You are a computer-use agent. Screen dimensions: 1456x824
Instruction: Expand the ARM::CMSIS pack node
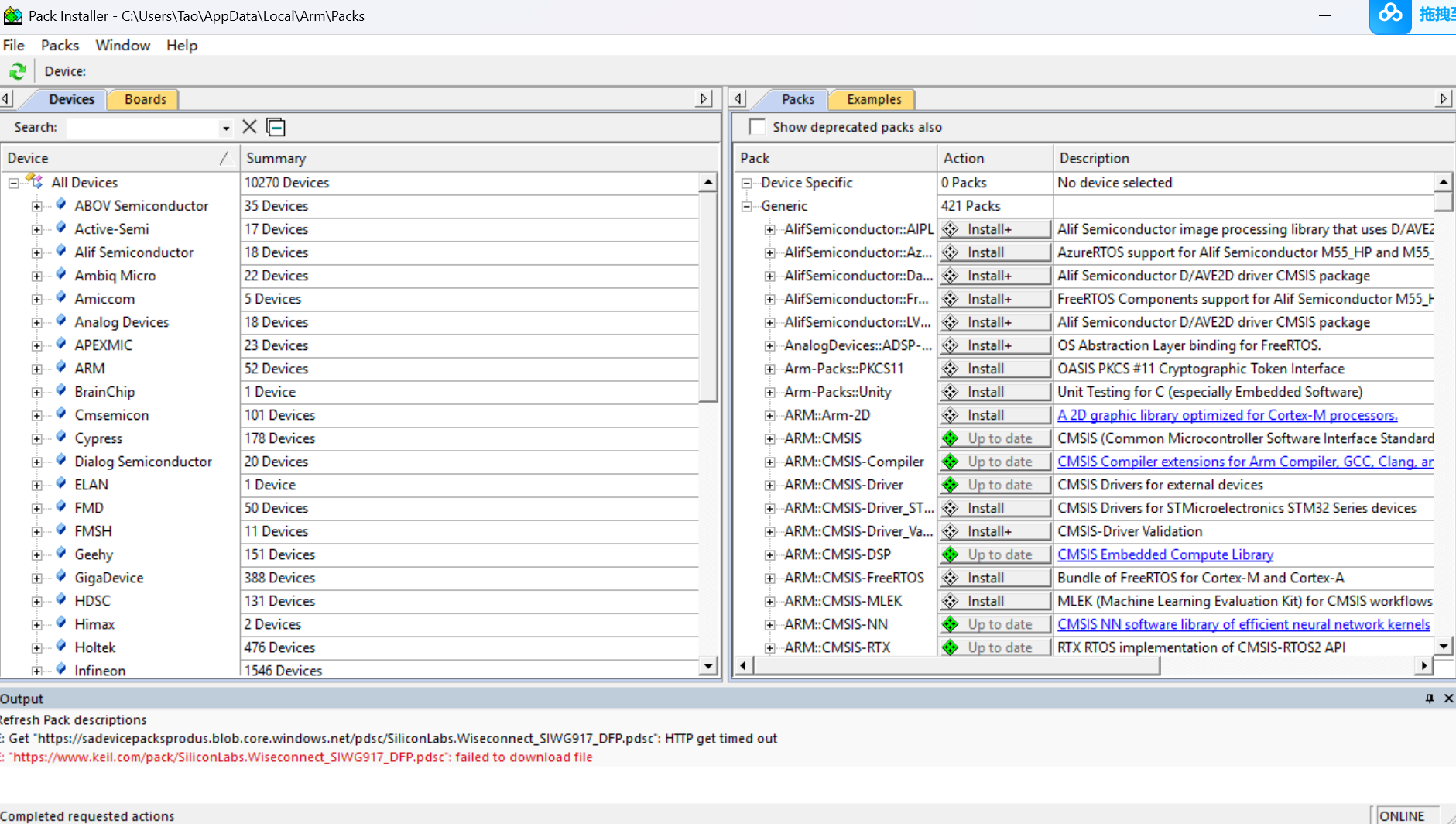click(x=770, y=438)
